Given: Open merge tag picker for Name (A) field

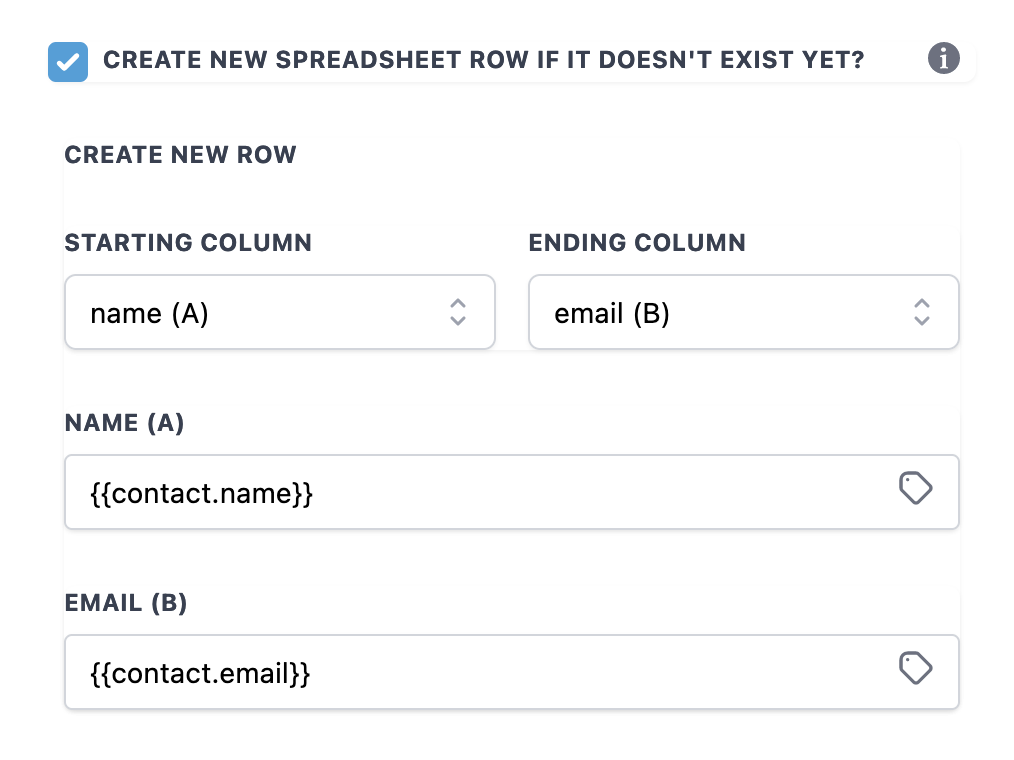Looking at the screenshot, I should point(915,488).
